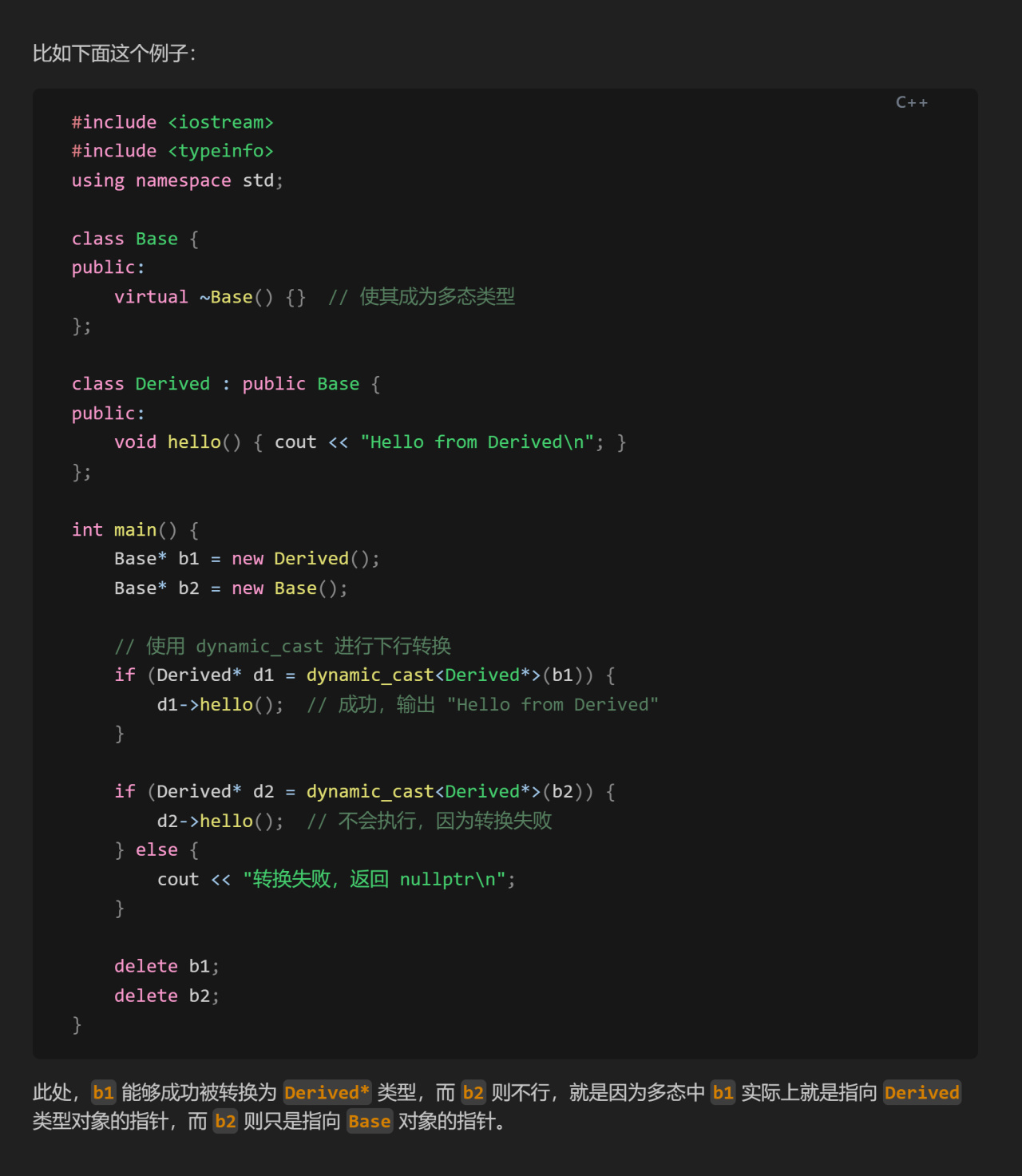
Task: Click the "转换失败, 返回 nullptr" string literal
Action: (x=374, y=880)
